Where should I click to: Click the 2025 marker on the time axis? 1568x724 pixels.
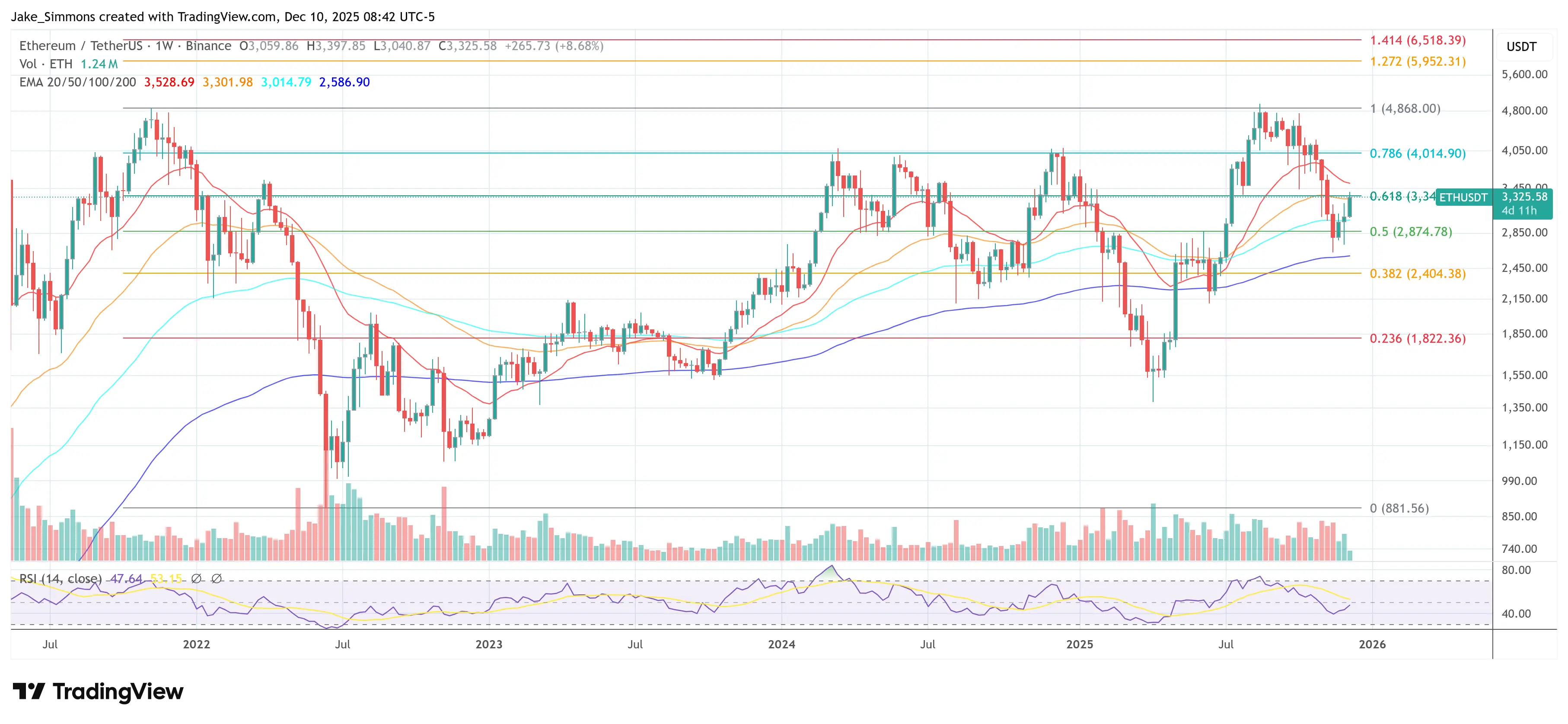1079,644
